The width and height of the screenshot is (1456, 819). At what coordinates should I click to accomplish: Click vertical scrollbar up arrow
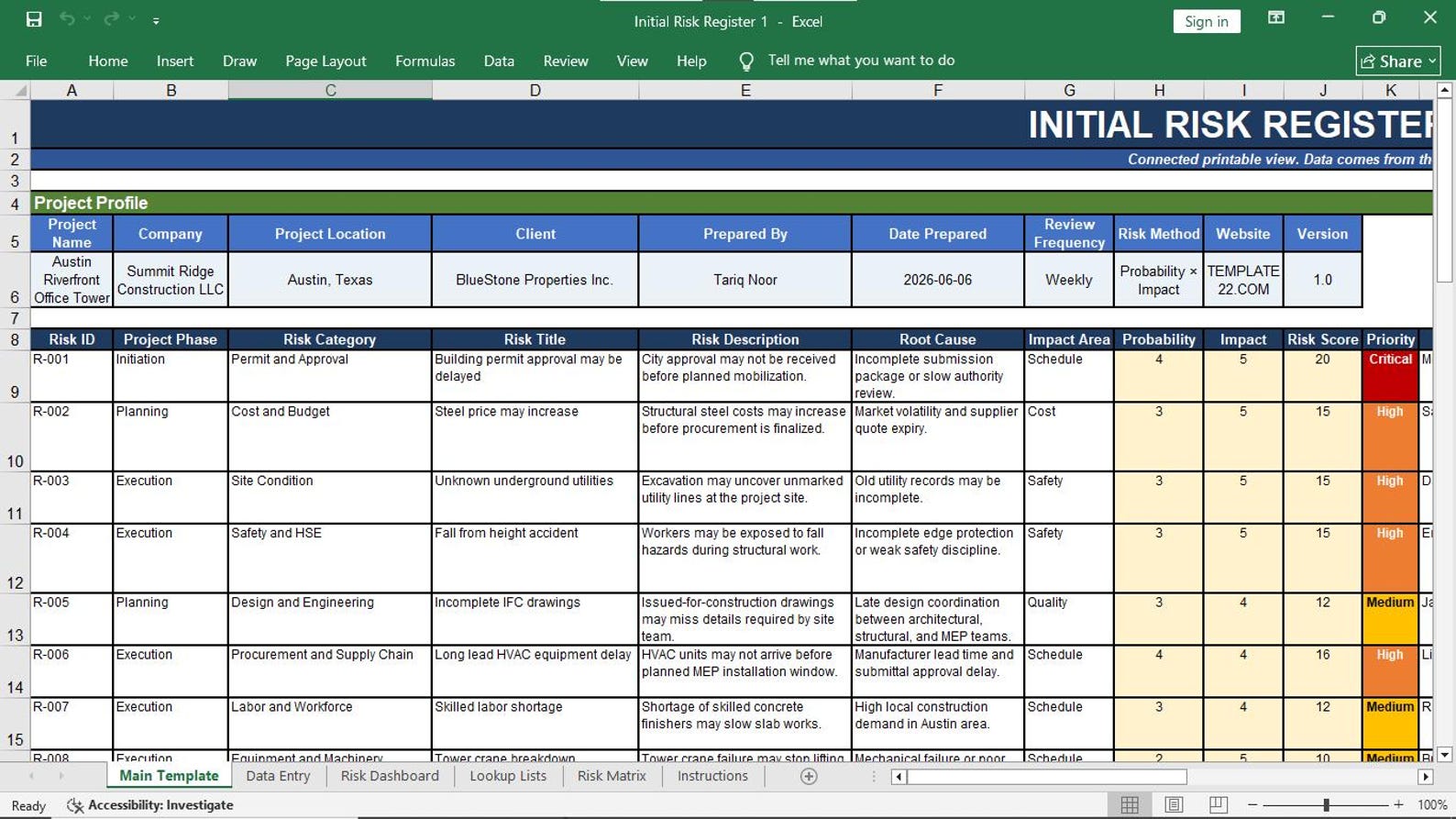pos(1445,90)
